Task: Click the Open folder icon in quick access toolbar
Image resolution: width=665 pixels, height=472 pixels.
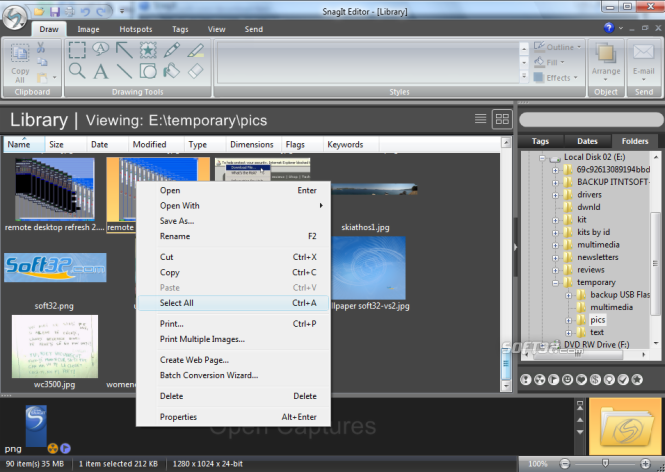Action: [x=39, y=11]
